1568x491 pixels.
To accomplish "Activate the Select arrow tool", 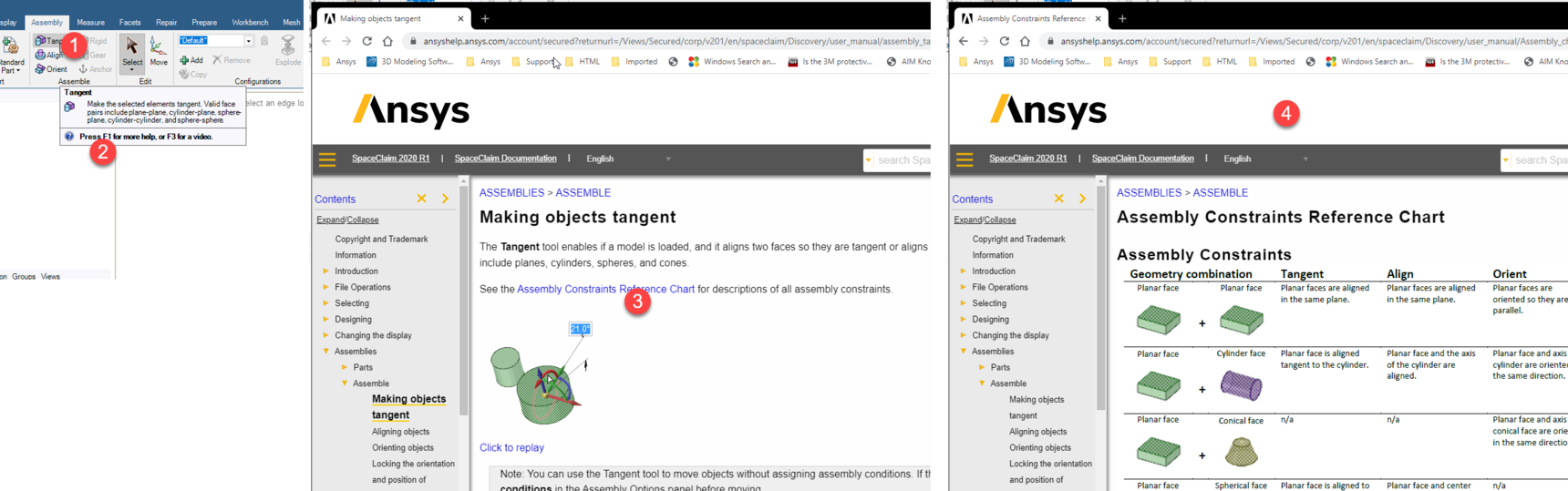I will tap(132, 53).
